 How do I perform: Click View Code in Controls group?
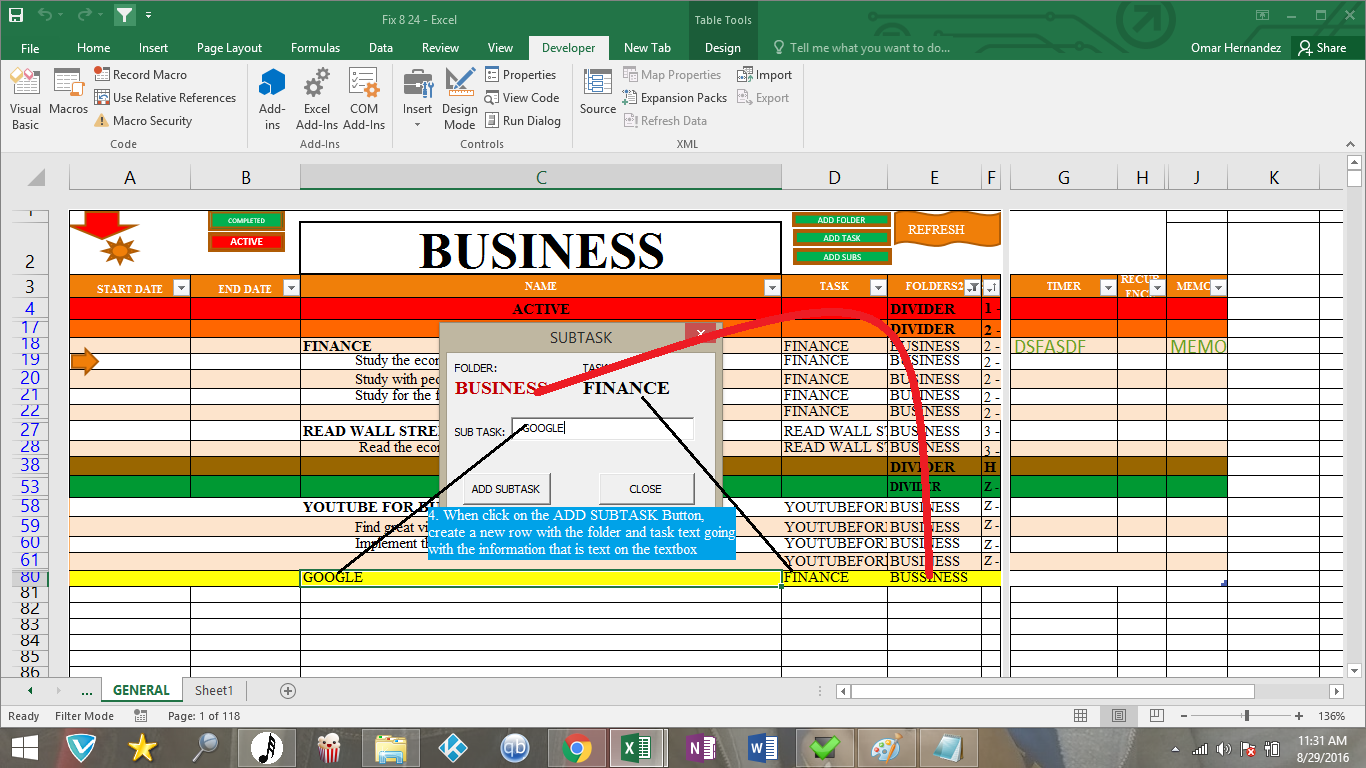pyautogui.click(x=522, y=98)
